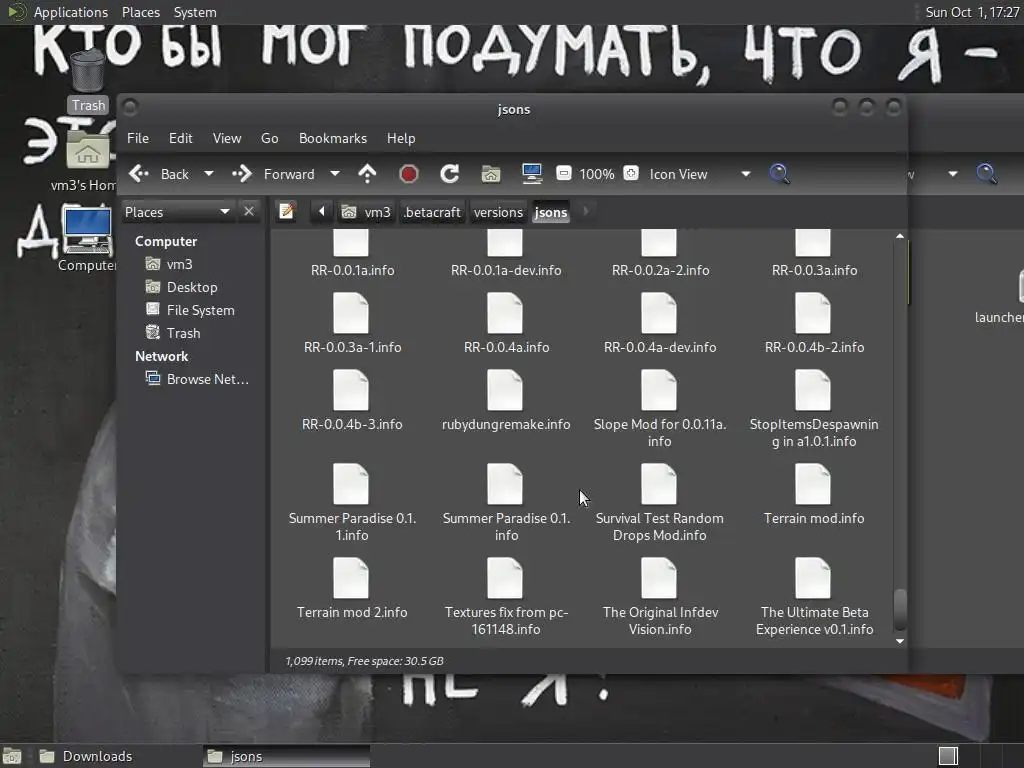This screenshot has height=768, width=1024.
Task: Navigate to .betacraft in the path bar
Action: click(432, 212)
